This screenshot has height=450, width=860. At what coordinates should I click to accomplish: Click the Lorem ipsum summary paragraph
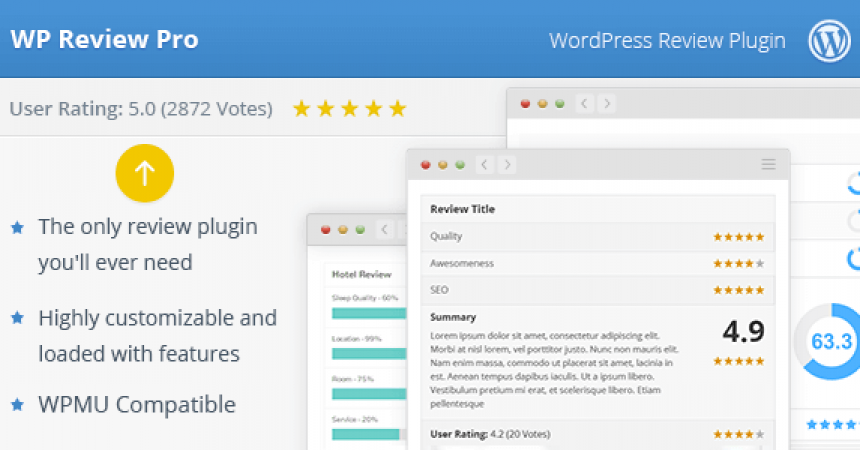coord(555,369)
